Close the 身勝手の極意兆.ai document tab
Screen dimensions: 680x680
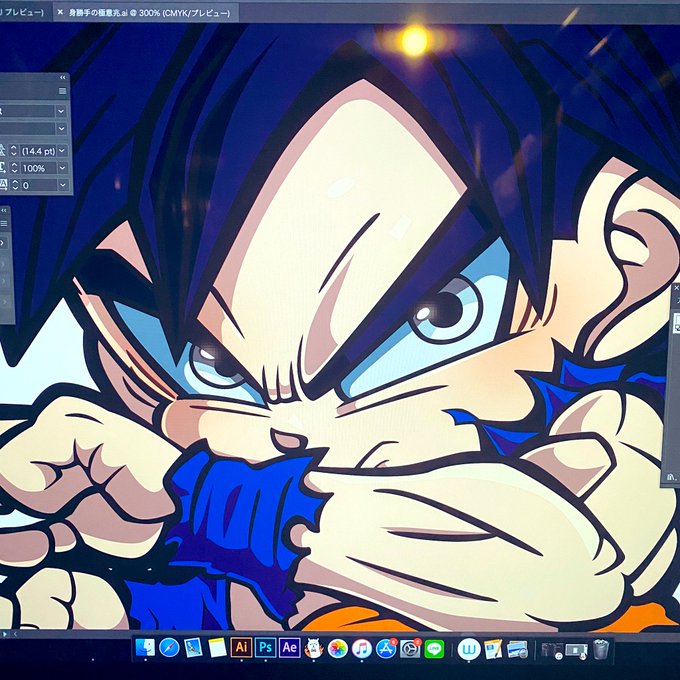60,12
